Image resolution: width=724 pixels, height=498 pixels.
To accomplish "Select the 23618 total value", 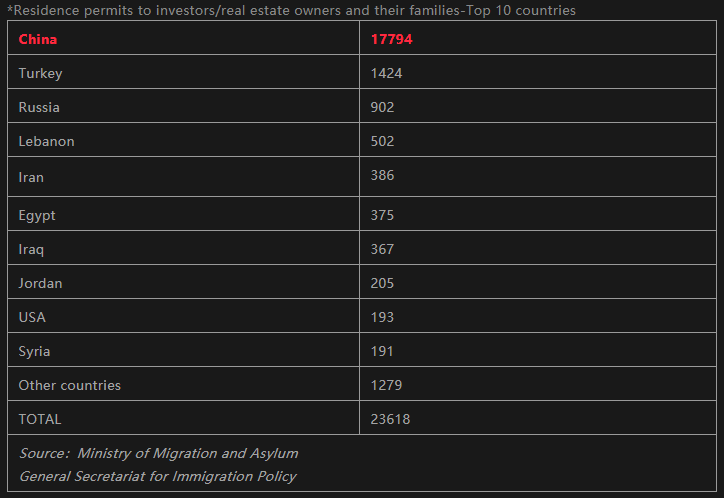I will pos(390,419).
